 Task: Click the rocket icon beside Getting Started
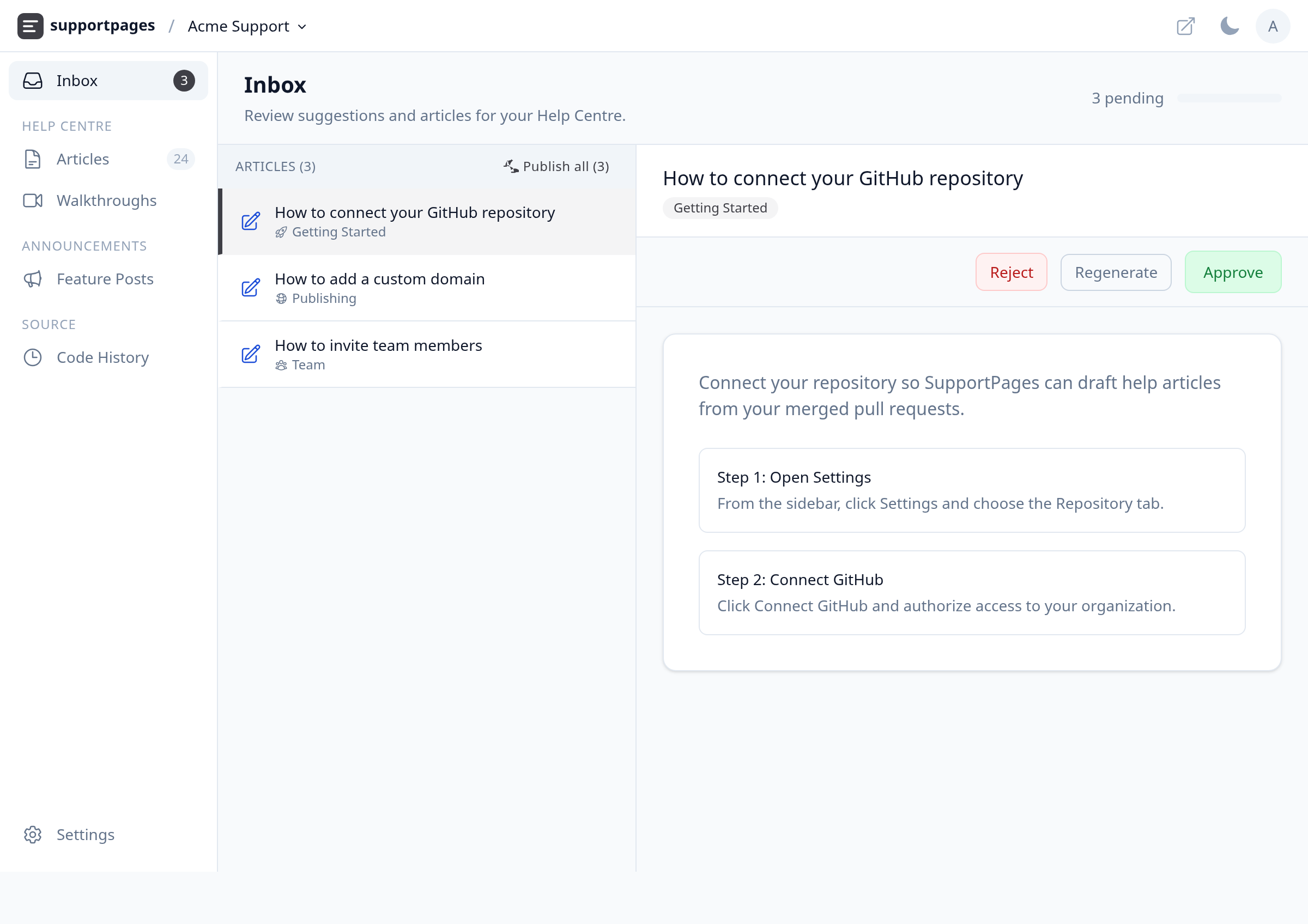(x=281, y=232)
